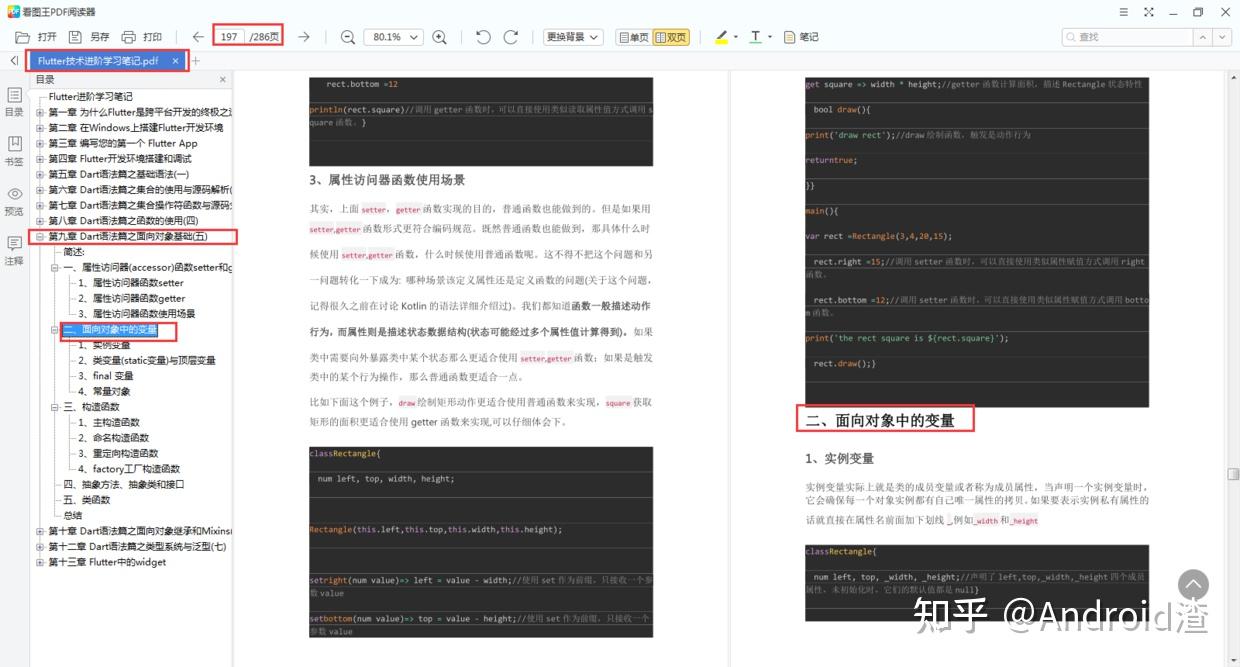Screen dimensions: 1240x667
Task: Click root entry Flutter进阶学习笔记
Action: (90, 97)
